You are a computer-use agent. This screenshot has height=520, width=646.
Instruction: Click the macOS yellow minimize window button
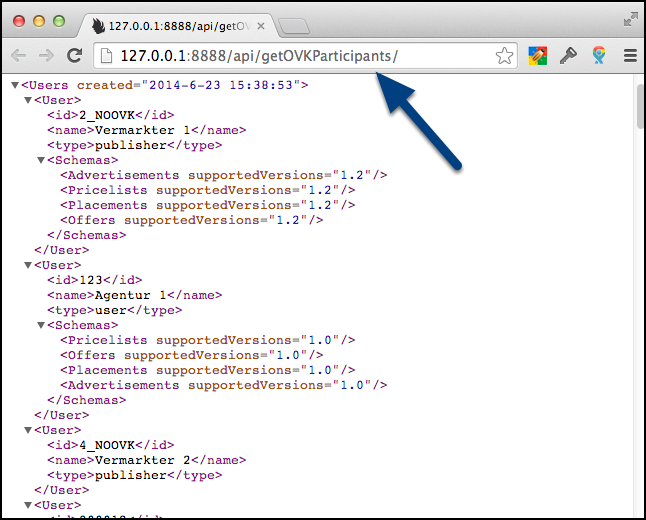pyautogui.click(x=39, y=21)
